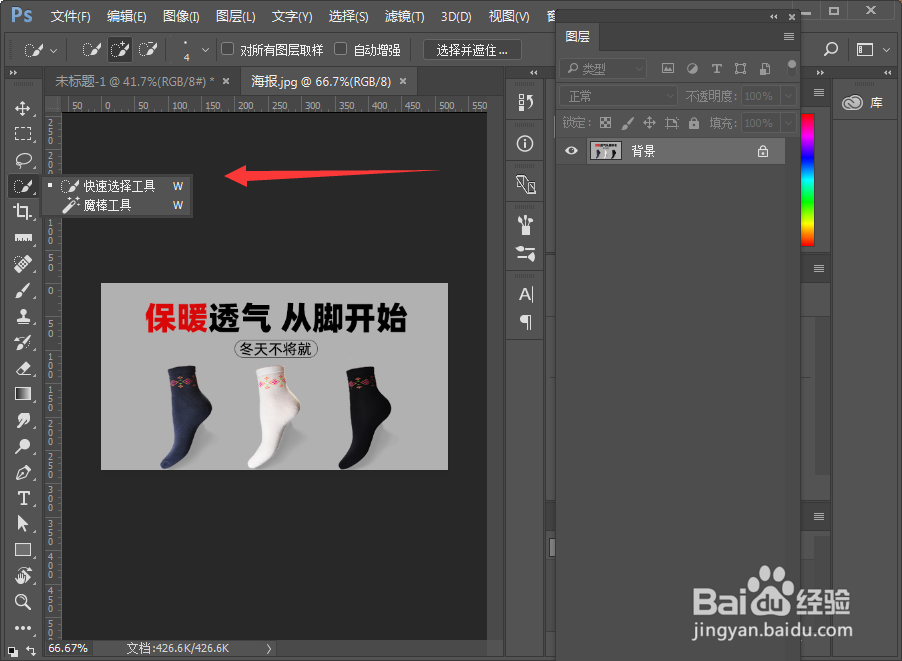The width and height of the screenshot is (902, 661).
Task: Select the Rectangle shape tool
Action: [23, 550]
